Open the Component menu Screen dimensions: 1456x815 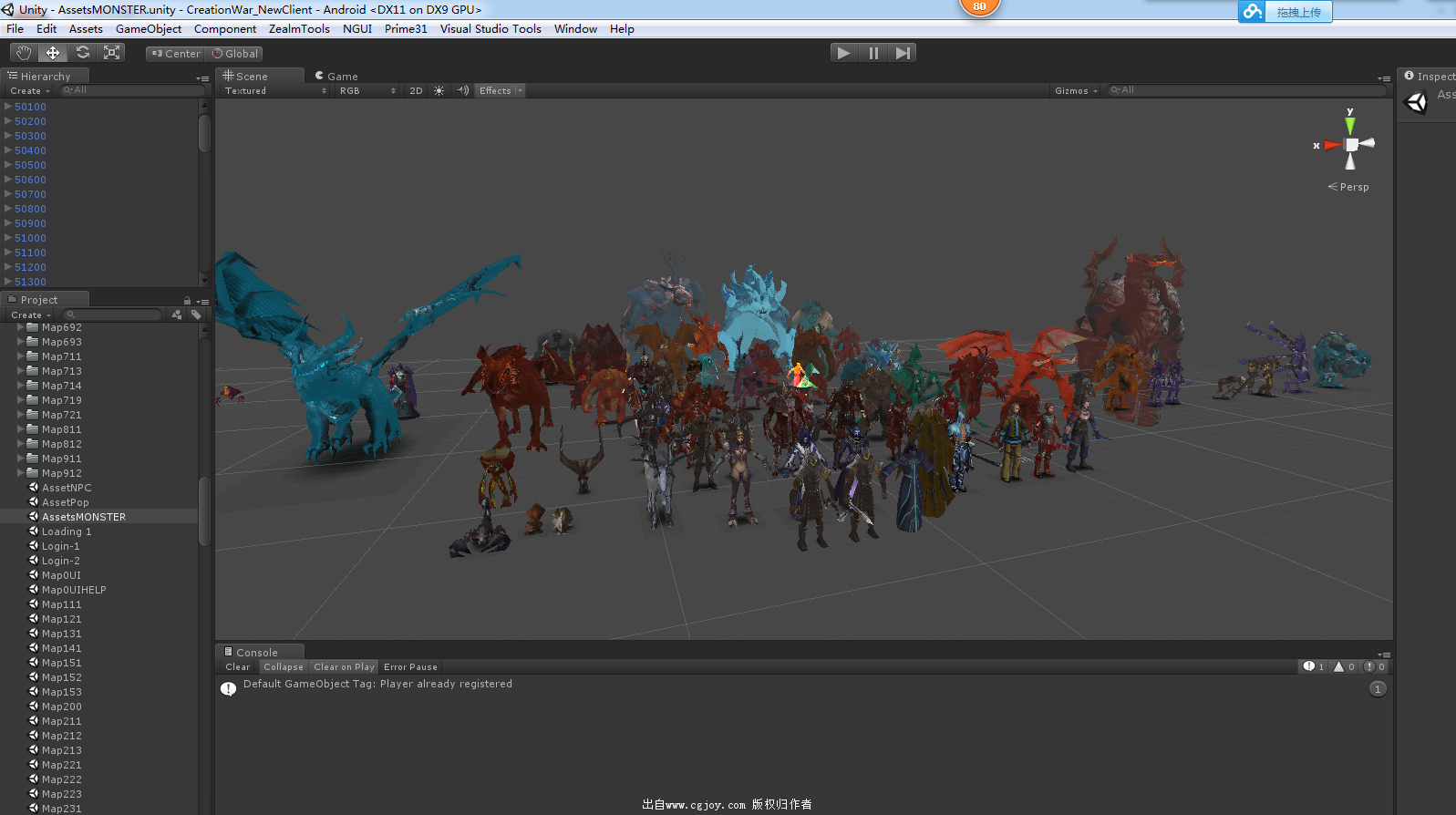point(225,29)
